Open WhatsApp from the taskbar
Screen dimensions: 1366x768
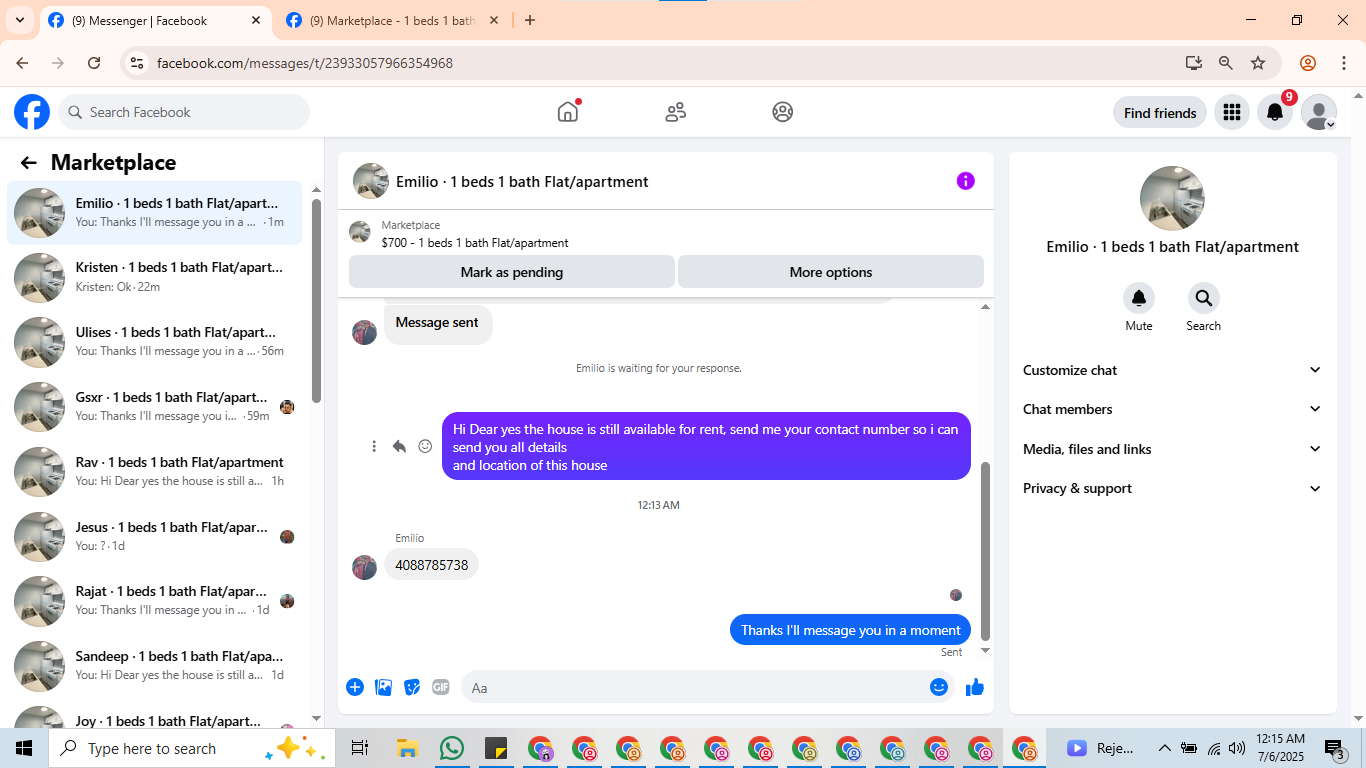451,748
